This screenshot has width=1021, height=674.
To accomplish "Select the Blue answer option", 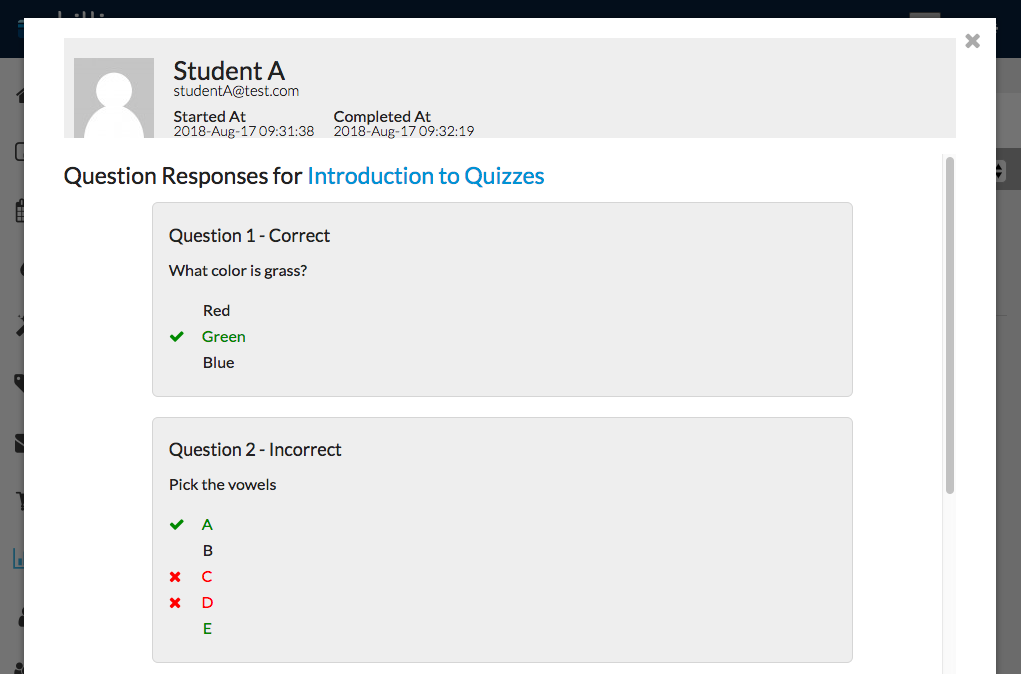I will tap(218, 363).
